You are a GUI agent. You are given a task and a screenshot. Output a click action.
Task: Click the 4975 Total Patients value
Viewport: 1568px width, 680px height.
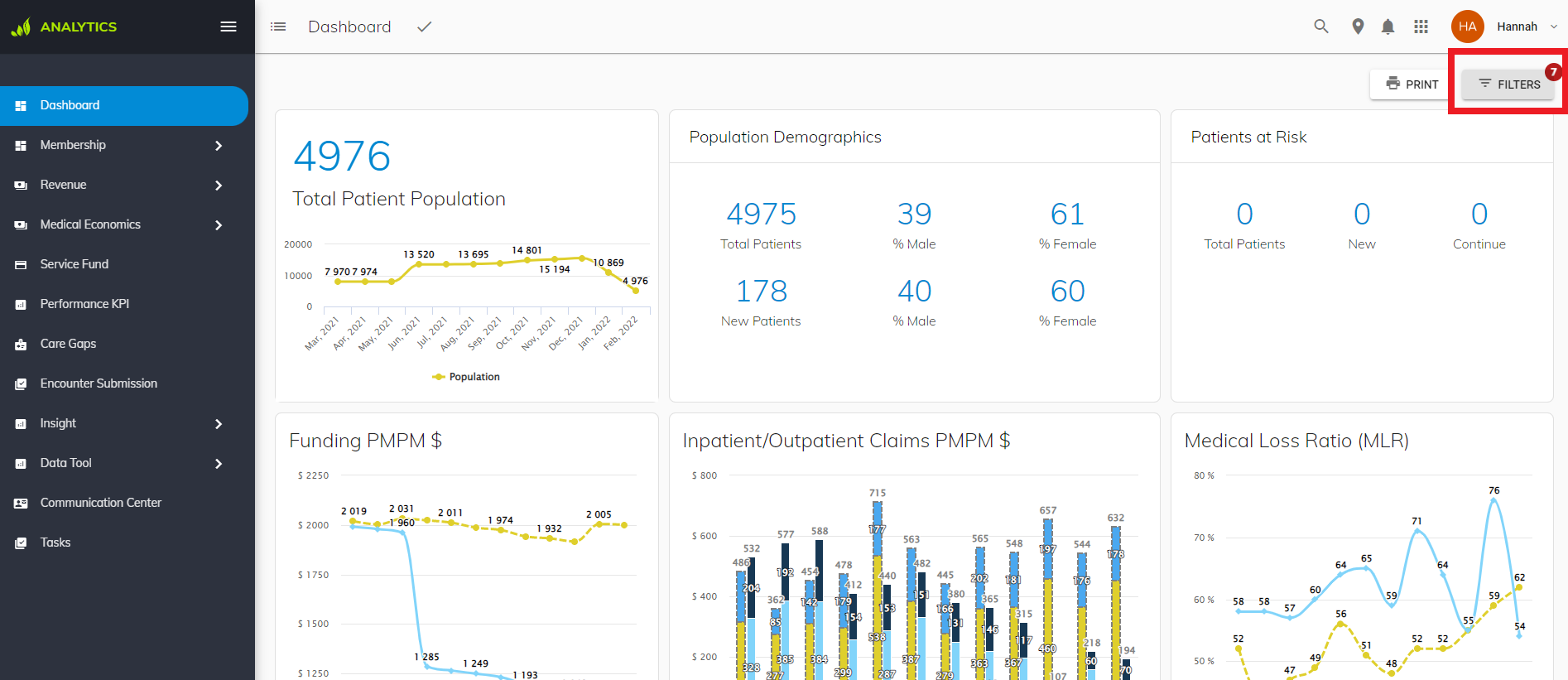pos(761,215)
